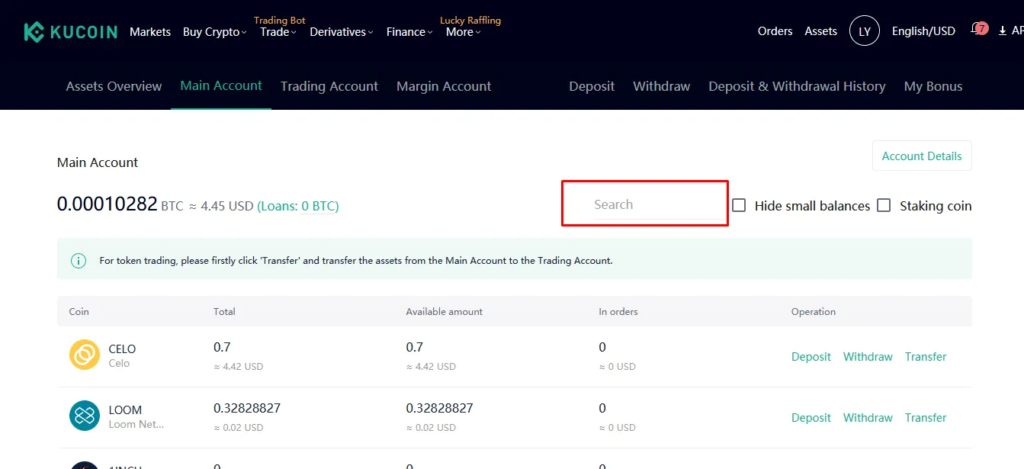Click the CELO coin name text
Screen dimensions: 1024x469
[x=122, y=349]
